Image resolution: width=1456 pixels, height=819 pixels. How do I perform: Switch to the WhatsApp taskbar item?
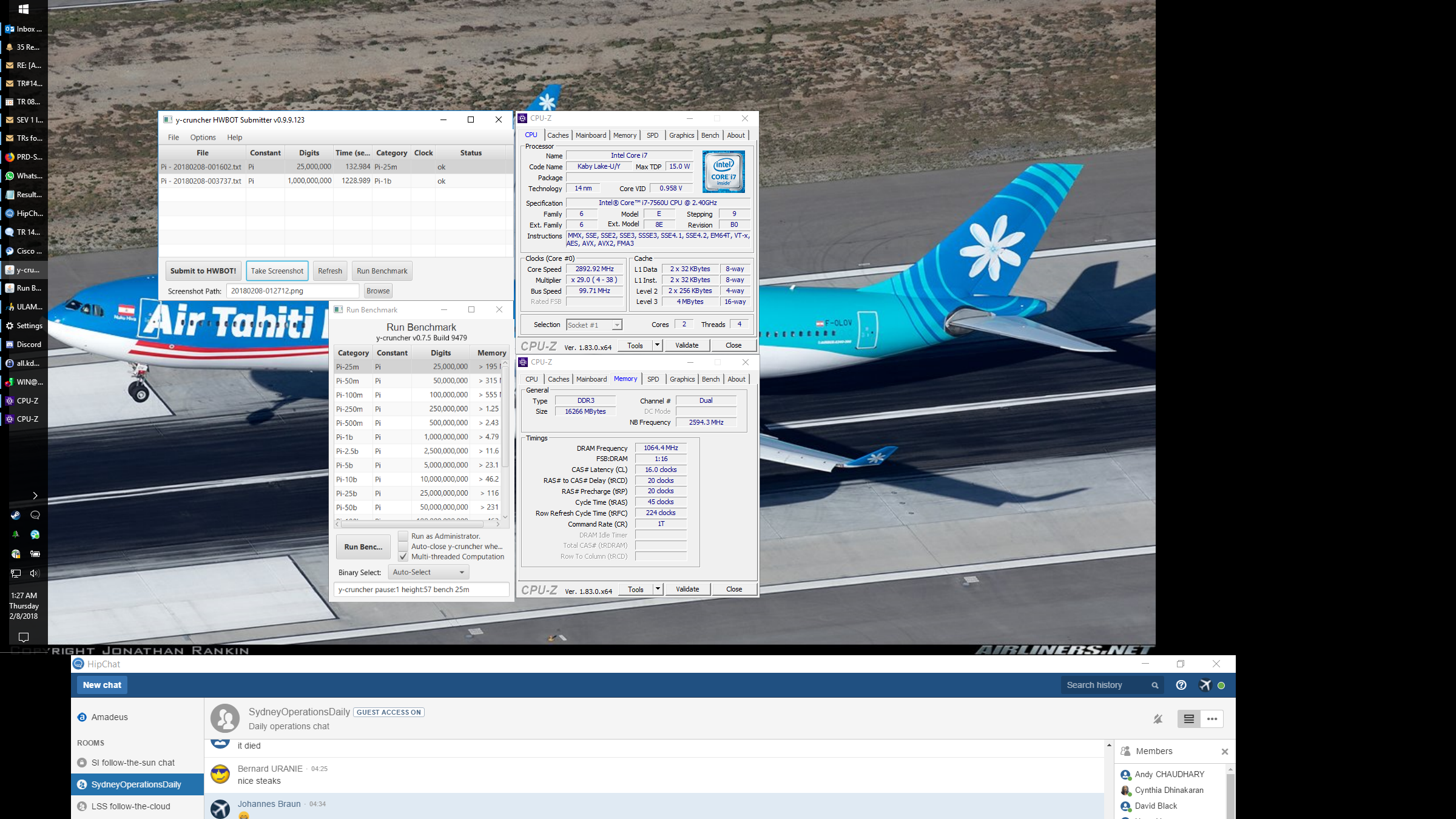24,176
